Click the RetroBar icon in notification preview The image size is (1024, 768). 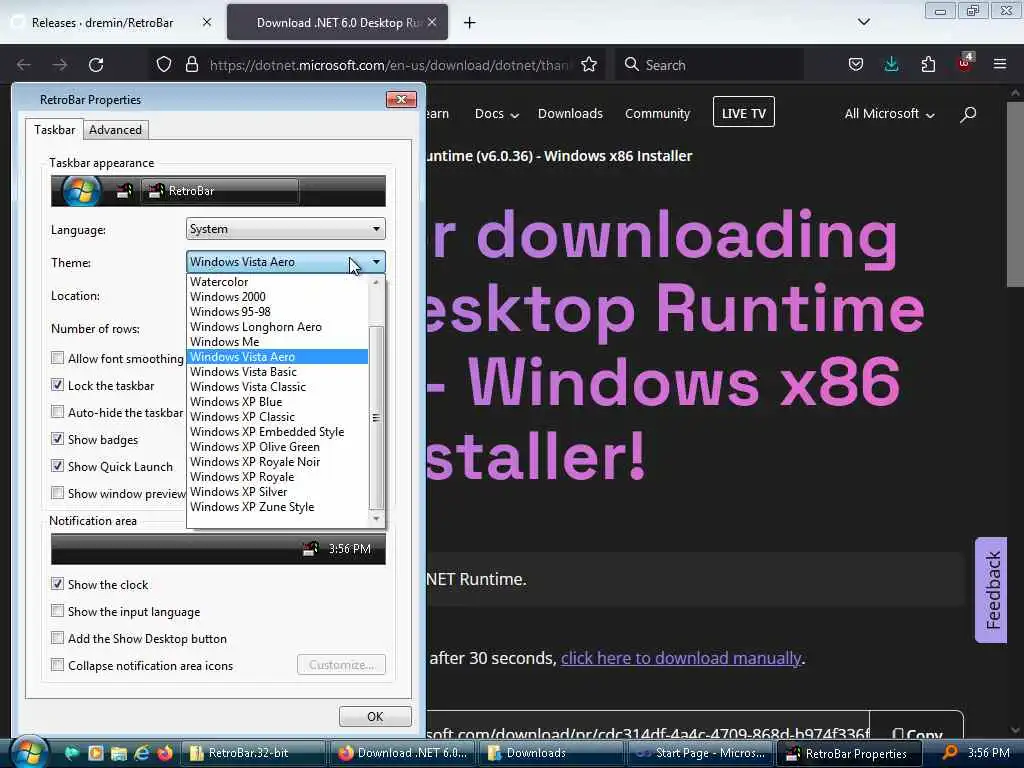(x=310, y=549)
